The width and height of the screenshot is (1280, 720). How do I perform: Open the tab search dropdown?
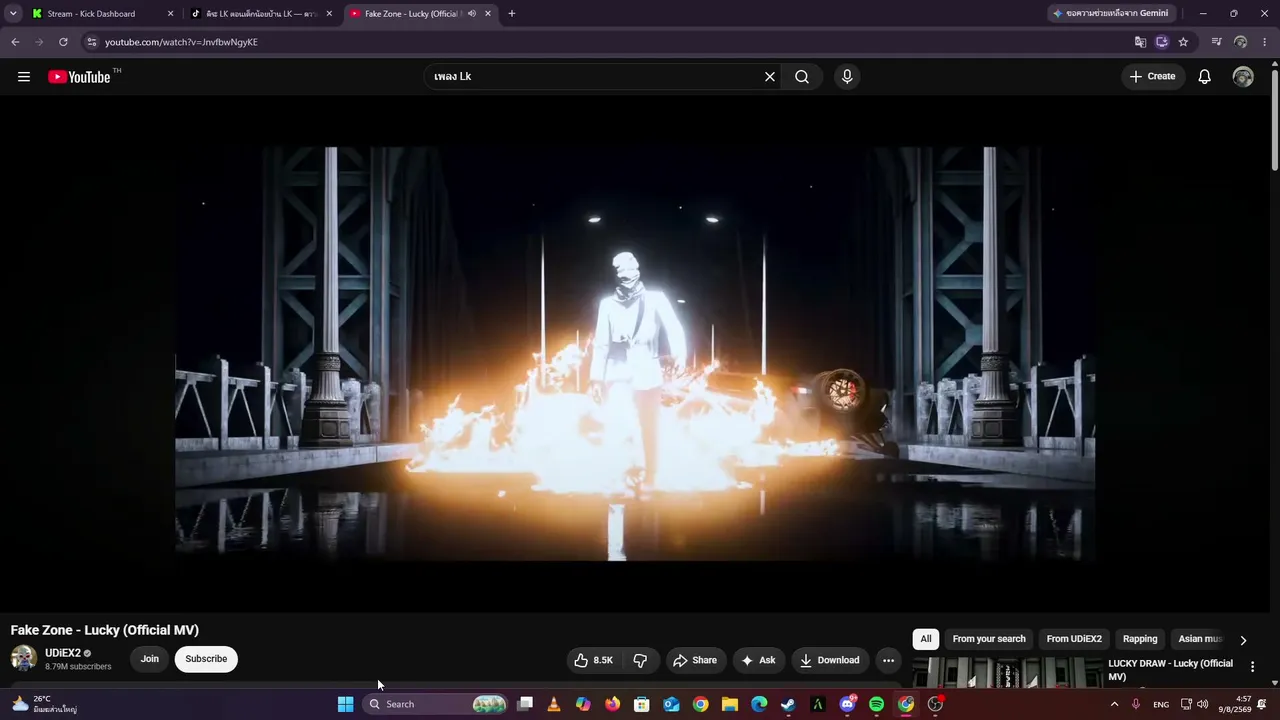point(13,14)
